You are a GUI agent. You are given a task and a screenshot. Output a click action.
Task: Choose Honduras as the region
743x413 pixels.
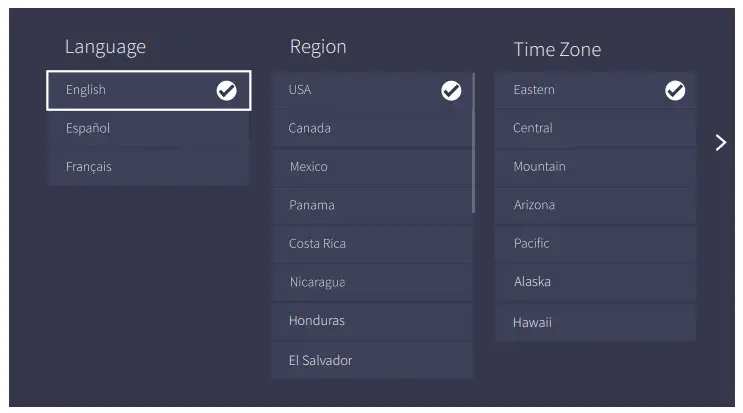coord(372,321)
